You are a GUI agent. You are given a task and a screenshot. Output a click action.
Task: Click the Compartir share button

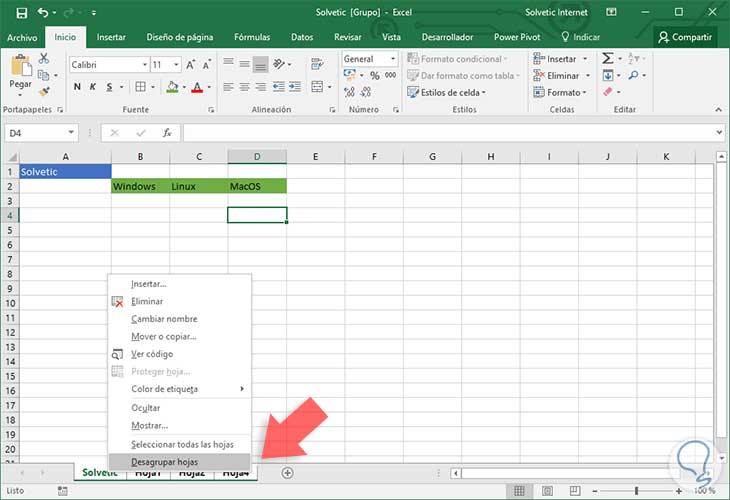click(x=685, y=37)
